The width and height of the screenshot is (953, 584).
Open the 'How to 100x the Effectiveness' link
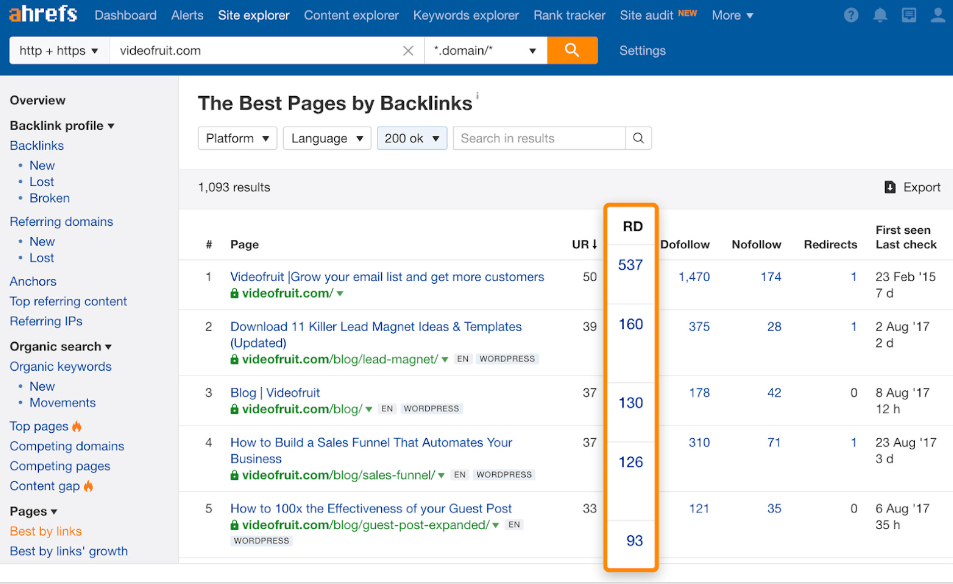[371, 509]
